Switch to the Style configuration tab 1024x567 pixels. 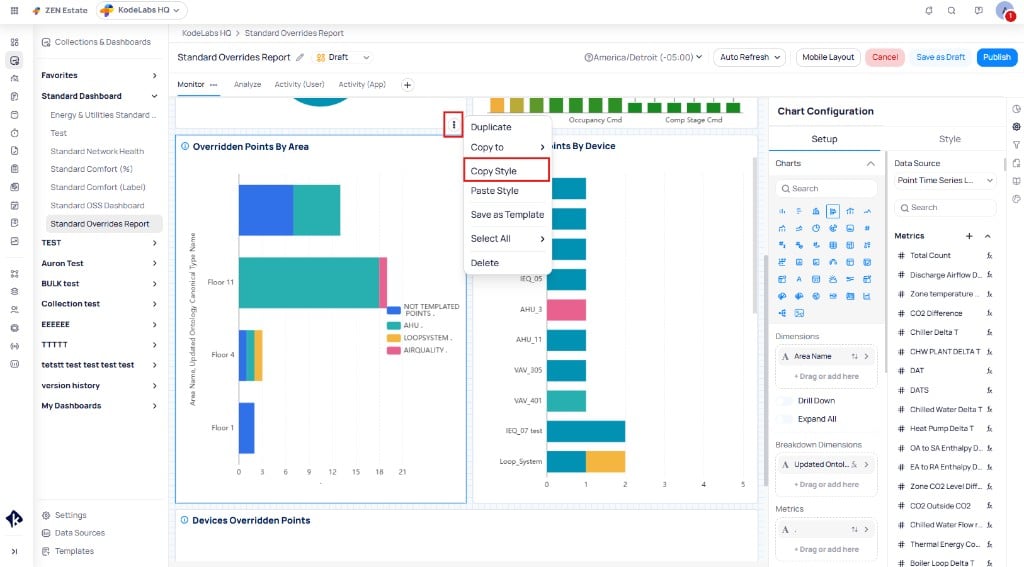click(x=949, y=139)
